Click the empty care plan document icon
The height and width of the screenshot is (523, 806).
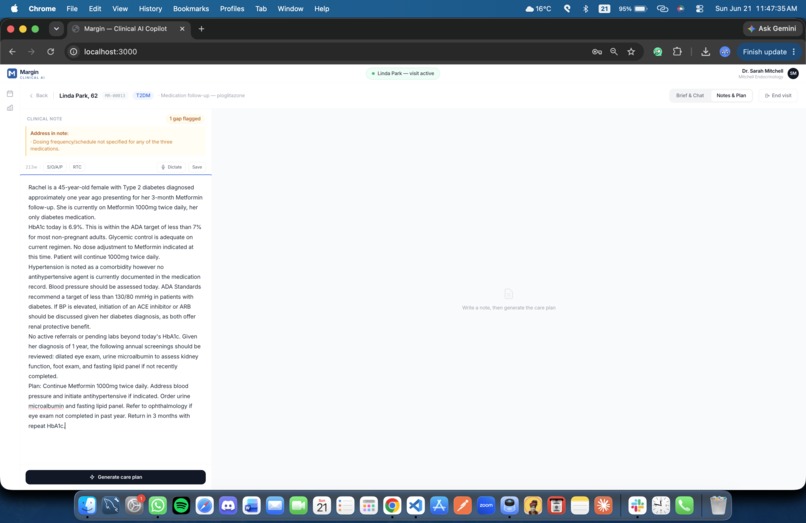pos(508,294)
